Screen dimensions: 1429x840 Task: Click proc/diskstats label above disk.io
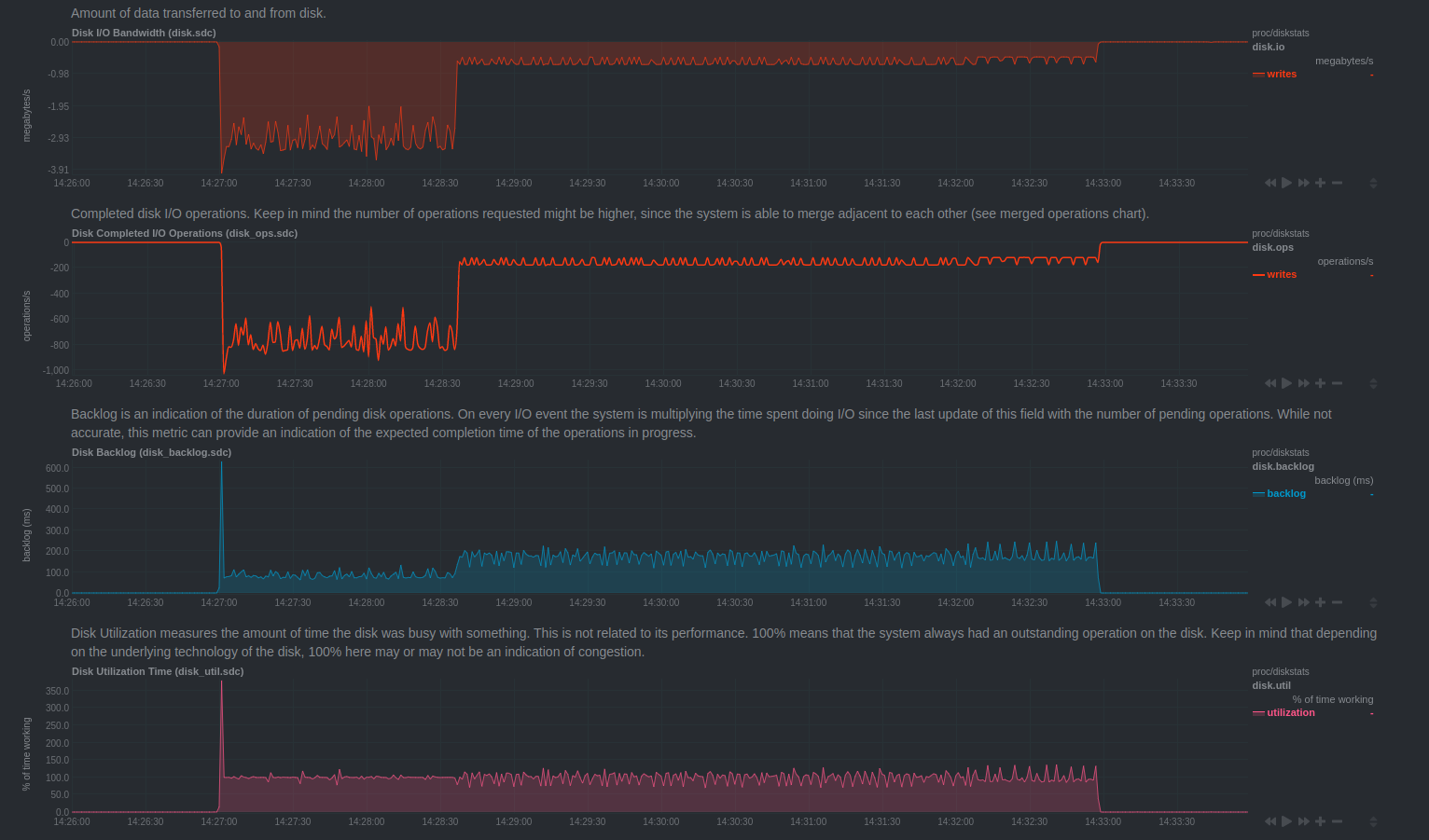coord(1280,33)
